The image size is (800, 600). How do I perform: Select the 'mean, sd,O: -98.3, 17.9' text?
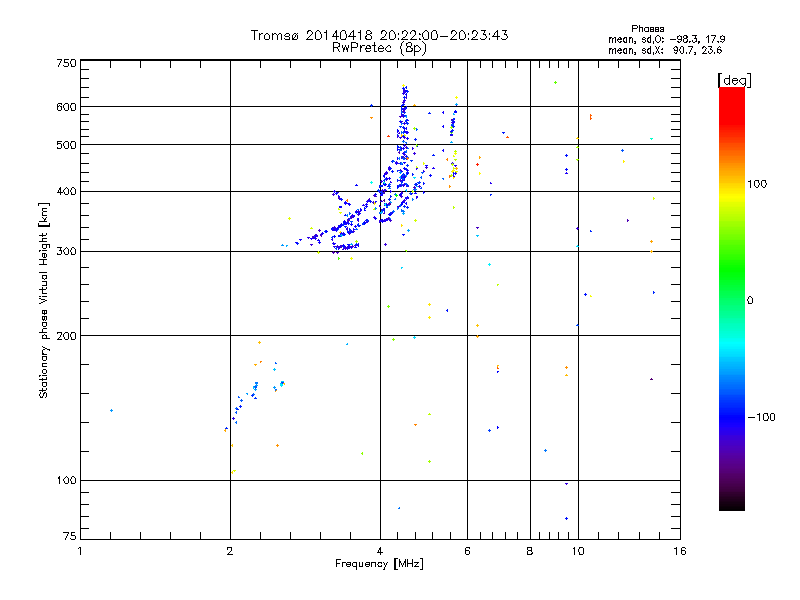[x=666, y=39]
